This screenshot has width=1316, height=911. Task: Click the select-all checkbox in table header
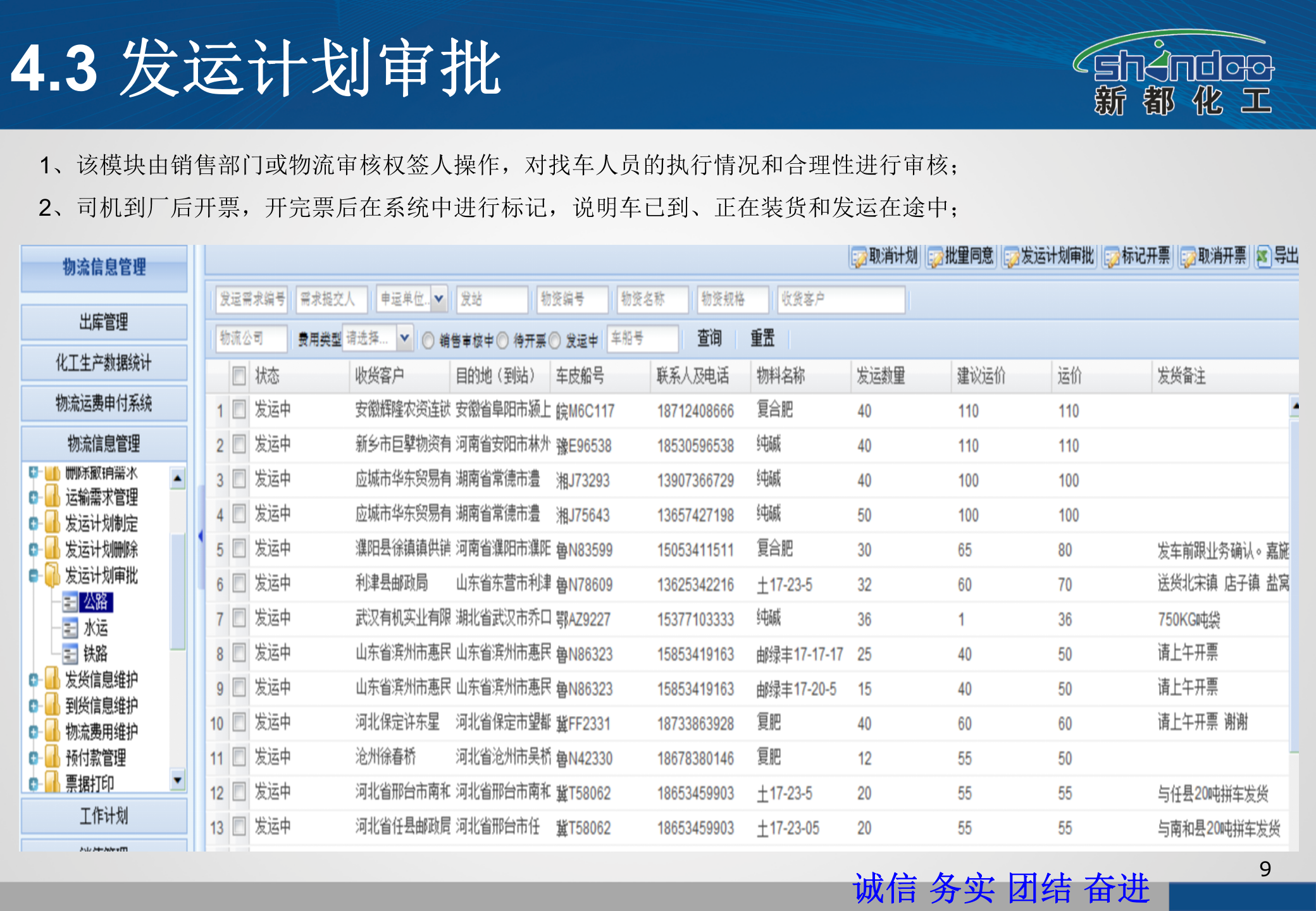pyautogui.click(x=239, y=376)
